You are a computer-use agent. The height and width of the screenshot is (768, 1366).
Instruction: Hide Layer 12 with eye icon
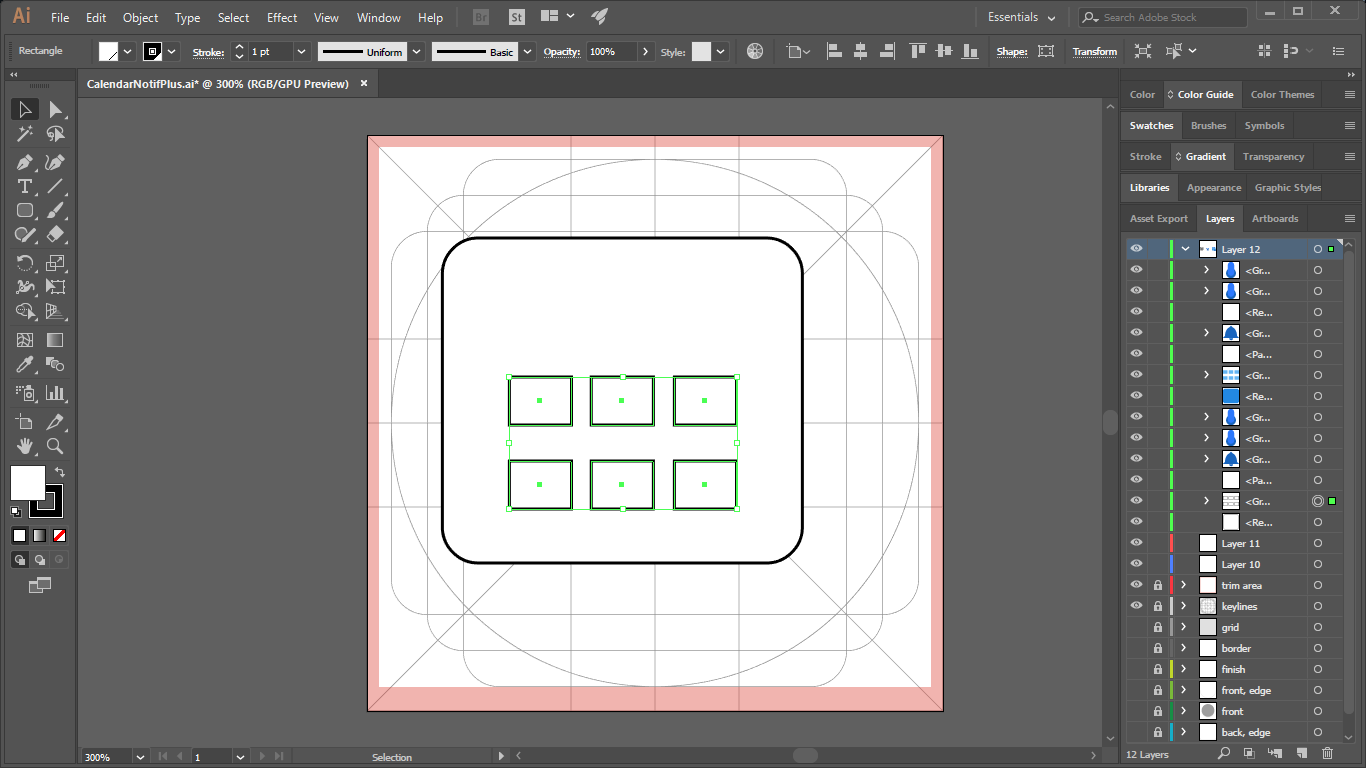(x=1136, y=249)
